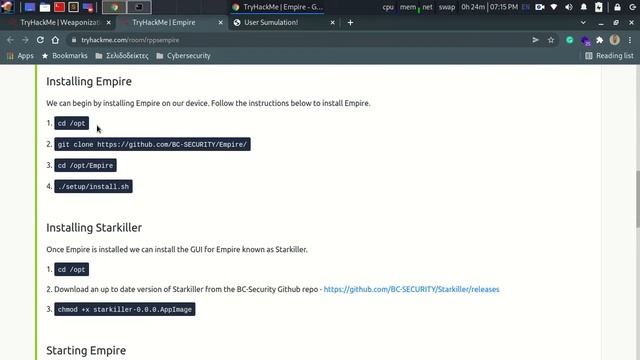Open the battery power tray icon
This screenshot has width=640, height=360.
click(x=598, y=7)
